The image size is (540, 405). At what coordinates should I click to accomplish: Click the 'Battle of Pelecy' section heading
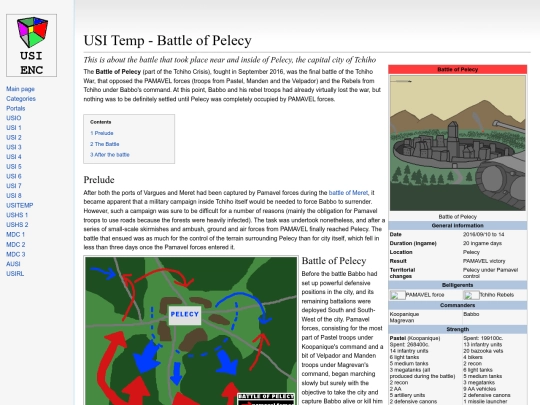tap(334, 261)
